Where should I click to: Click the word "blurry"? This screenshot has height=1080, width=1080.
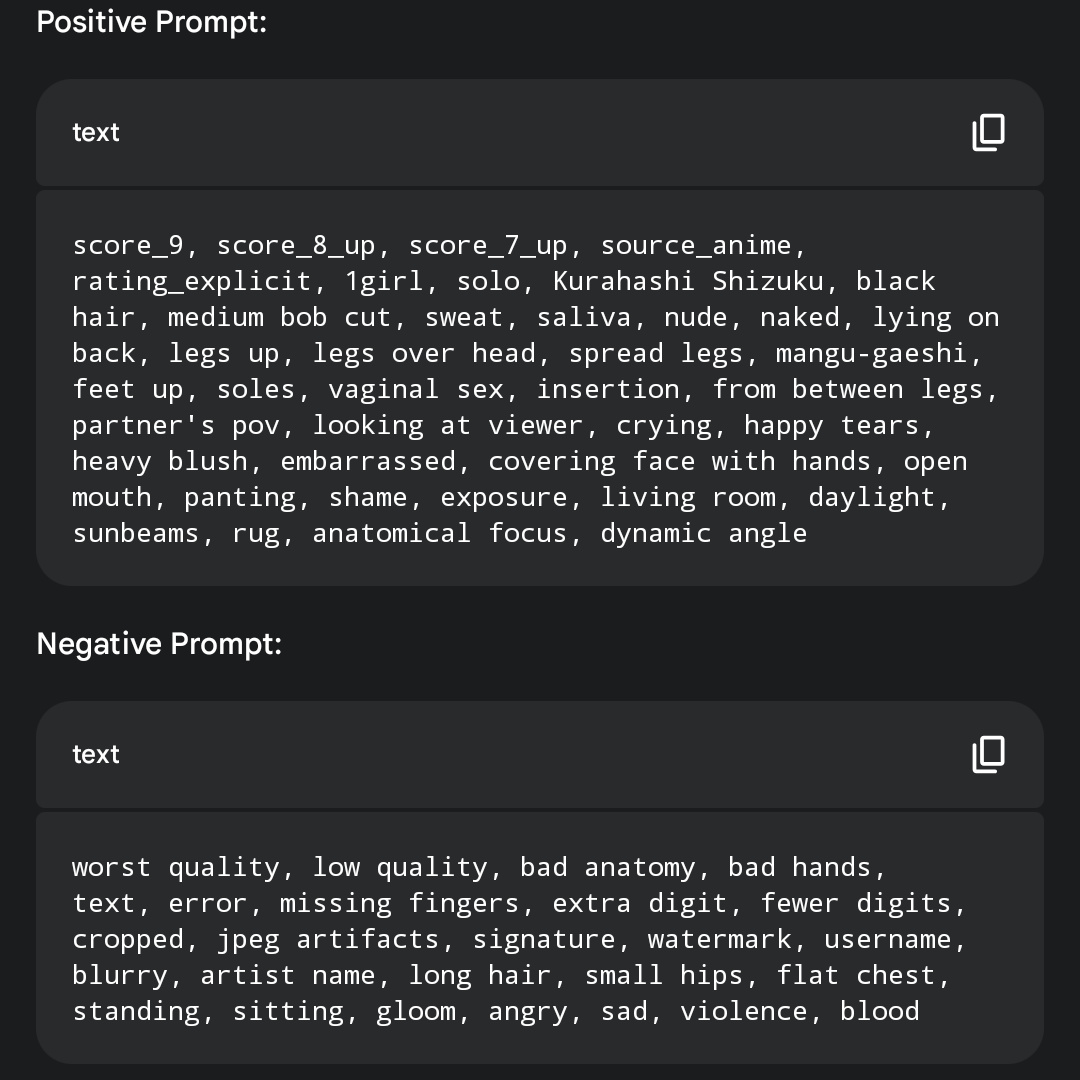120,975
